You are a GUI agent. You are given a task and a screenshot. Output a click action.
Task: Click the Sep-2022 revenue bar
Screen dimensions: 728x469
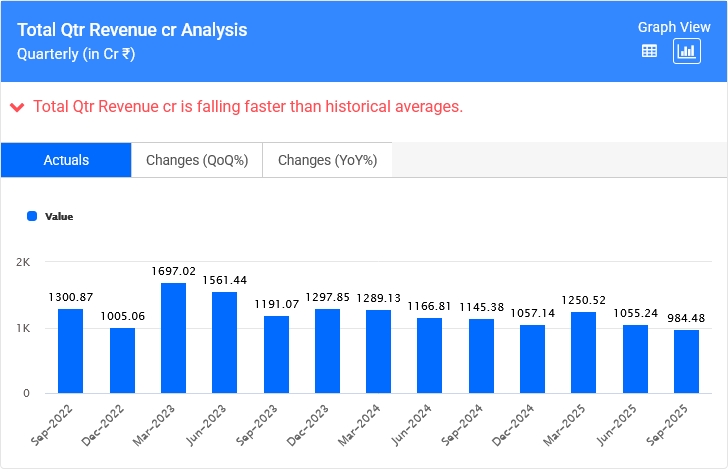[x=70, y=350]
